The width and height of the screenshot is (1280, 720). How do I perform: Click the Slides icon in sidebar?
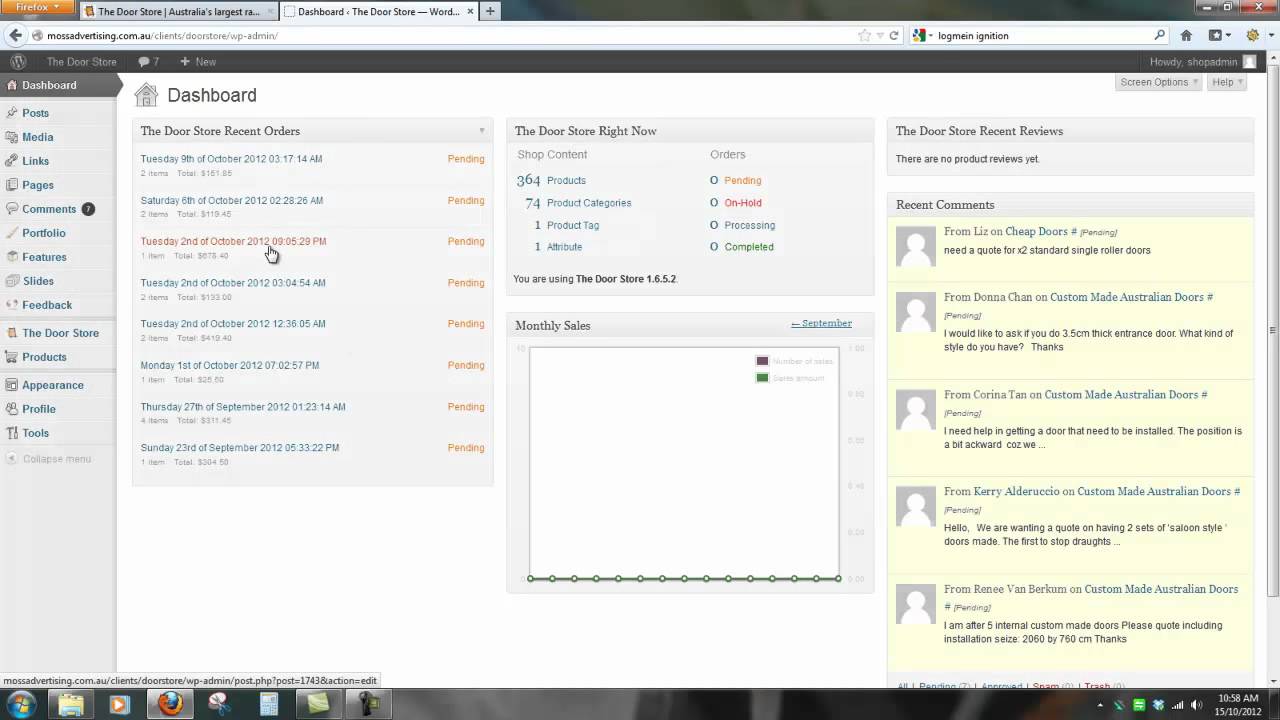[x=11, y=281]
